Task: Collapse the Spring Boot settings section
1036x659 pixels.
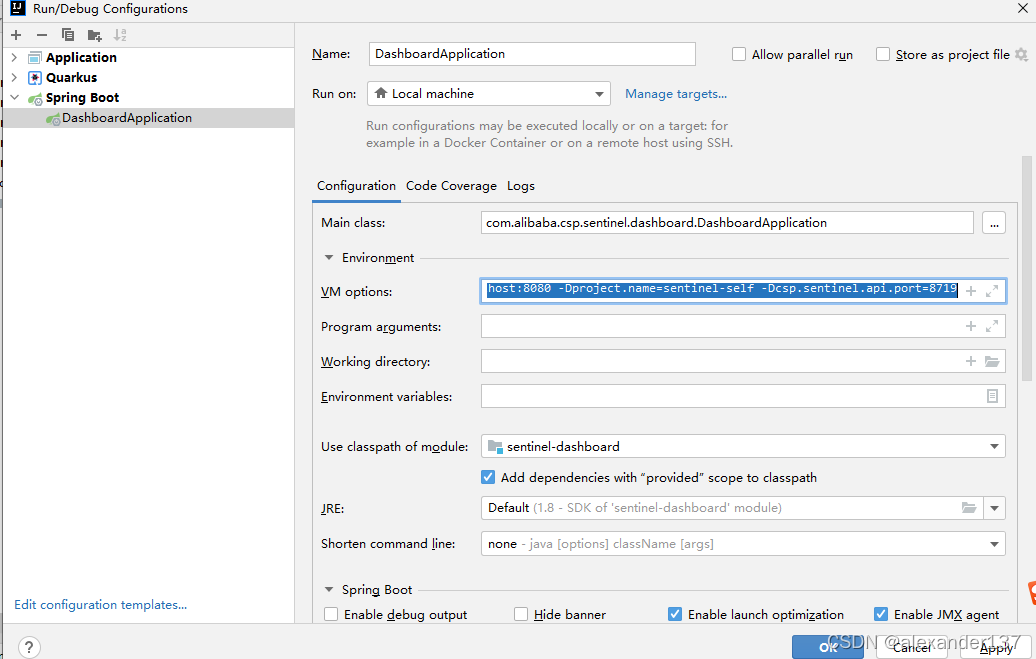Action: pyautogui.click(x=328, y=589)
